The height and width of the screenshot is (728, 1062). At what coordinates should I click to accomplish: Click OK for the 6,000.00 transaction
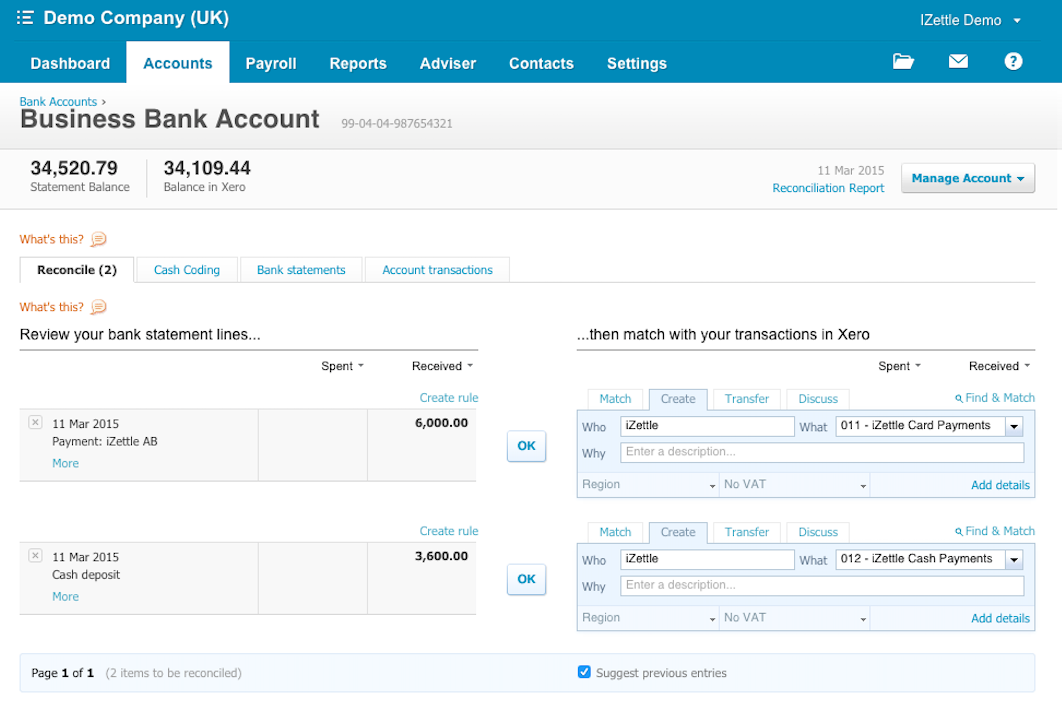pyautogui.click(x=526, y=447)
